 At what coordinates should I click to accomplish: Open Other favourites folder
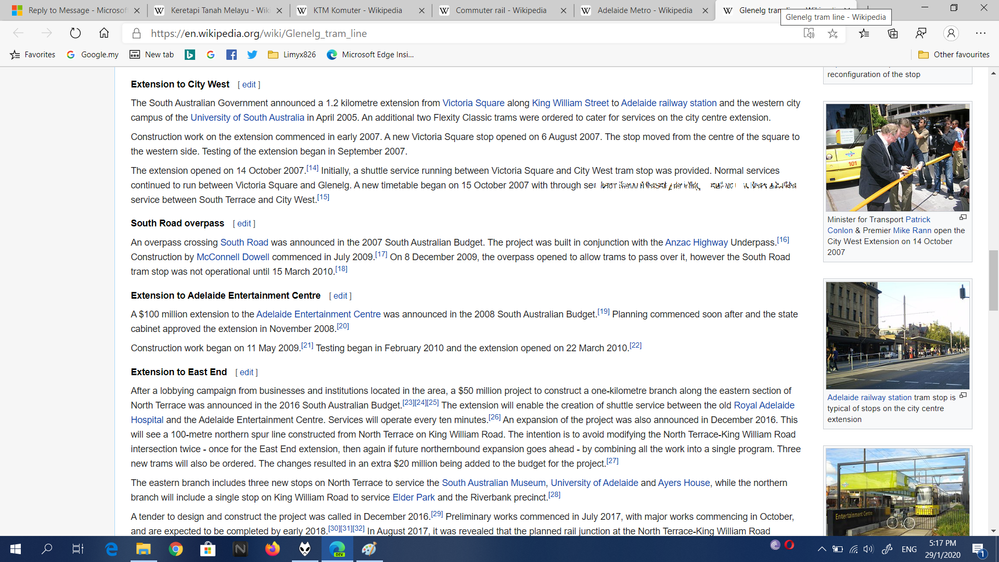pyautogui.click(x=954, y=55)
